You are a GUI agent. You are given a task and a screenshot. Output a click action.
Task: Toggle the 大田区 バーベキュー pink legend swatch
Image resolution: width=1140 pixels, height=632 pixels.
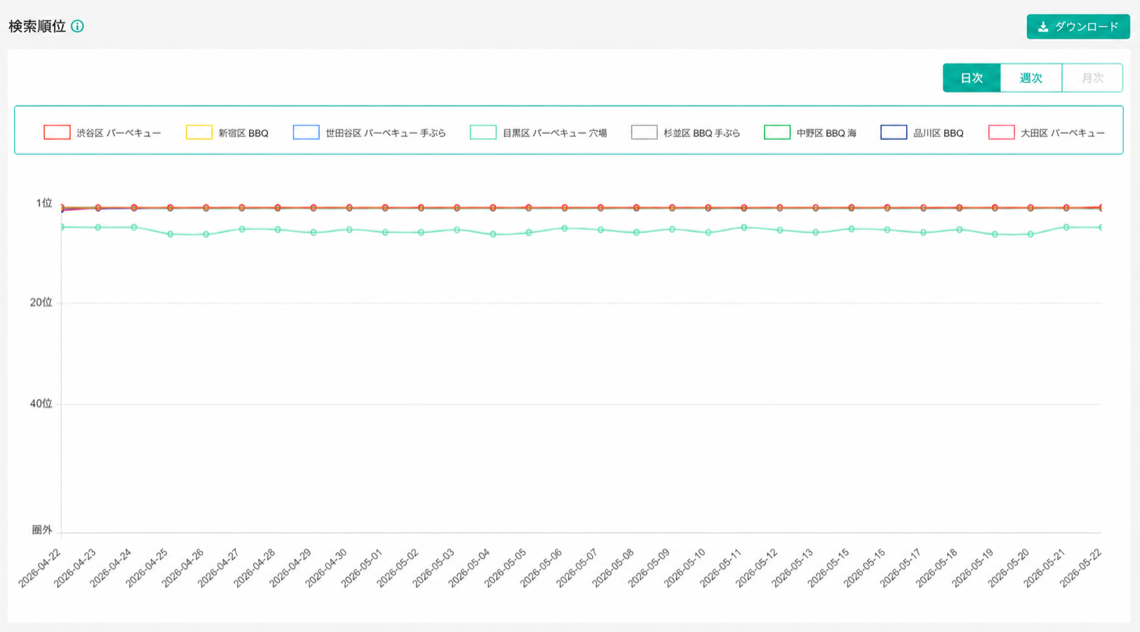coord(1001,132)
